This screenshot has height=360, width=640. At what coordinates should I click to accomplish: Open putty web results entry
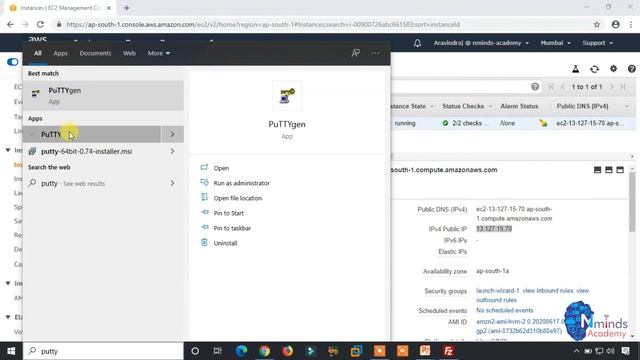(x=91, y=183)
